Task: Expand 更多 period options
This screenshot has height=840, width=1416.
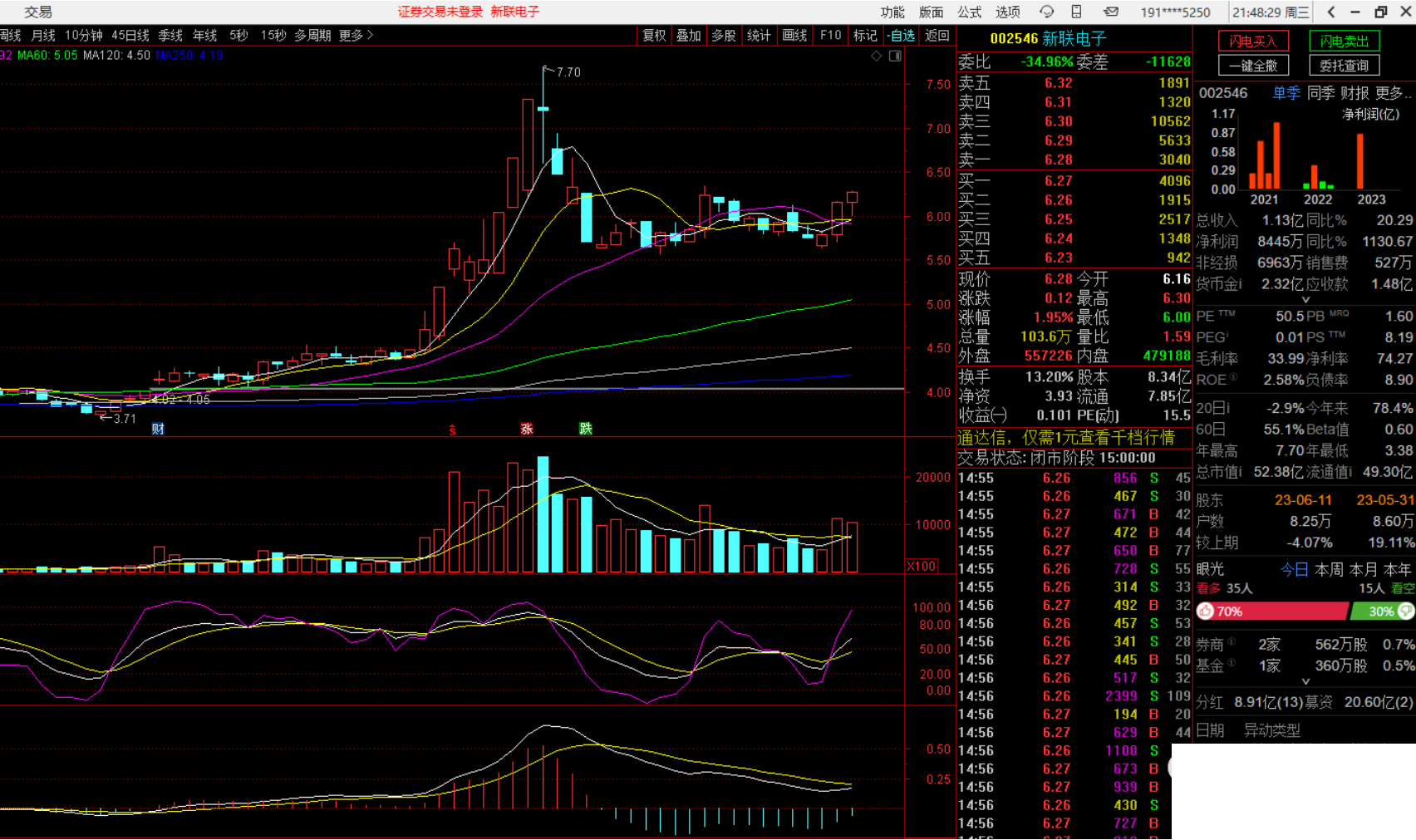Action: click(x=356, y=36)
